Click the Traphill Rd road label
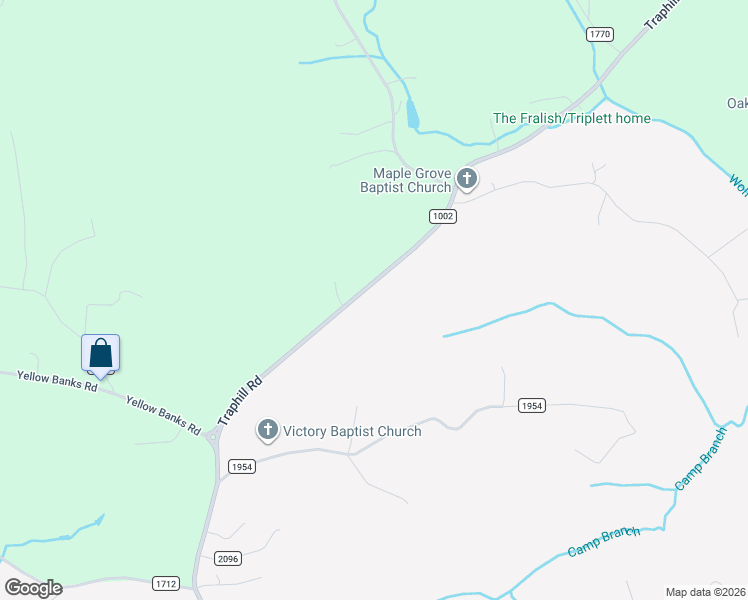Image resolution: width=748 pixels, height=600 pixels. tap(239, 401)
